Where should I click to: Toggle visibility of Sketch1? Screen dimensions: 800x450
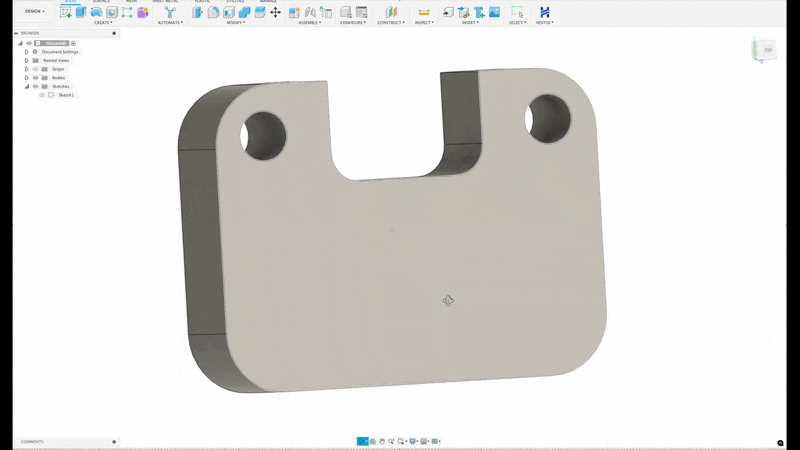pyautogui.click(x=42, y=95)
